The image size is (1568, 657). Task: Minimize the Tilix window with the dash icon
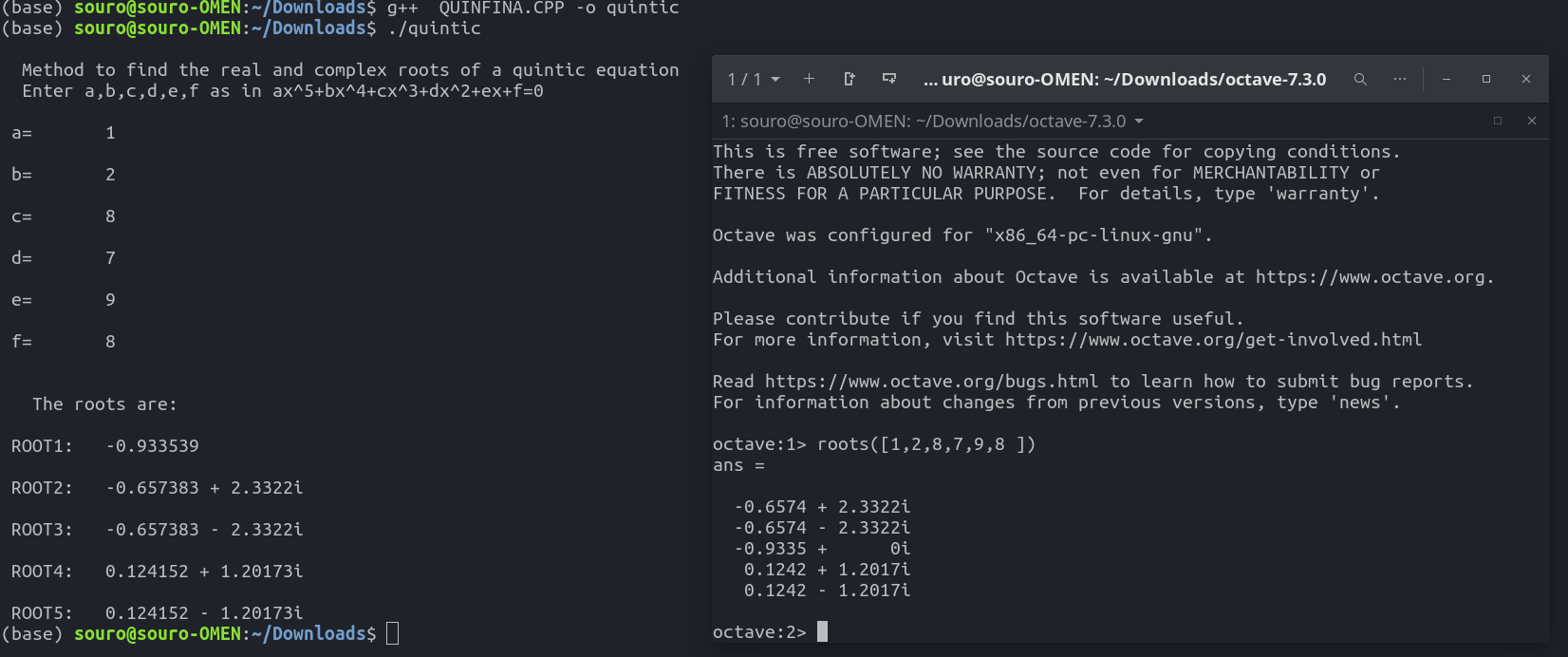pos(1446,79)
